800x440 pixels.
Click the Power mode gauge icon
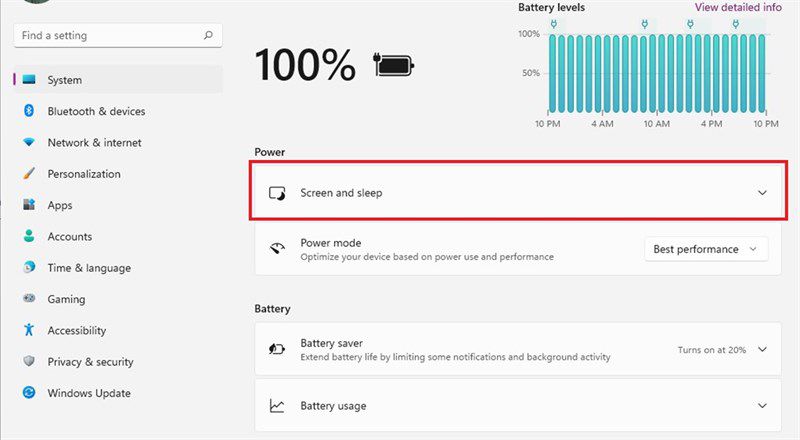click(x=277, y=249)
